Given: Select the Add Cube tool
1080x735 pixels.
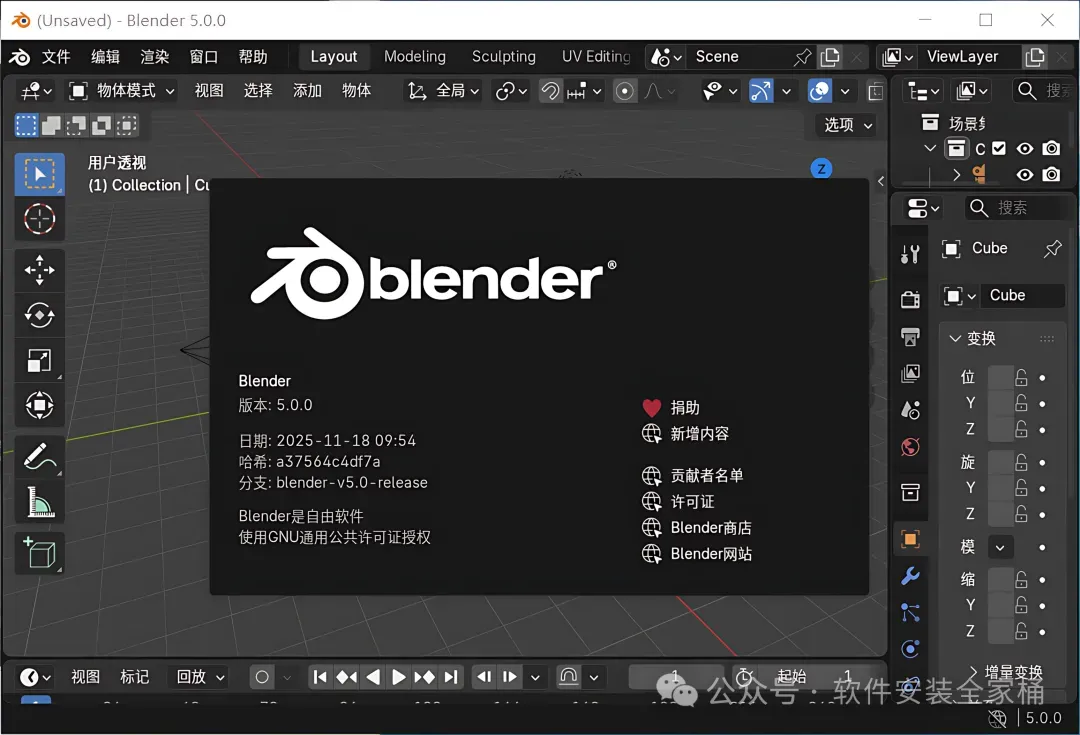Looking at the screenshot, I should point(39,553).
